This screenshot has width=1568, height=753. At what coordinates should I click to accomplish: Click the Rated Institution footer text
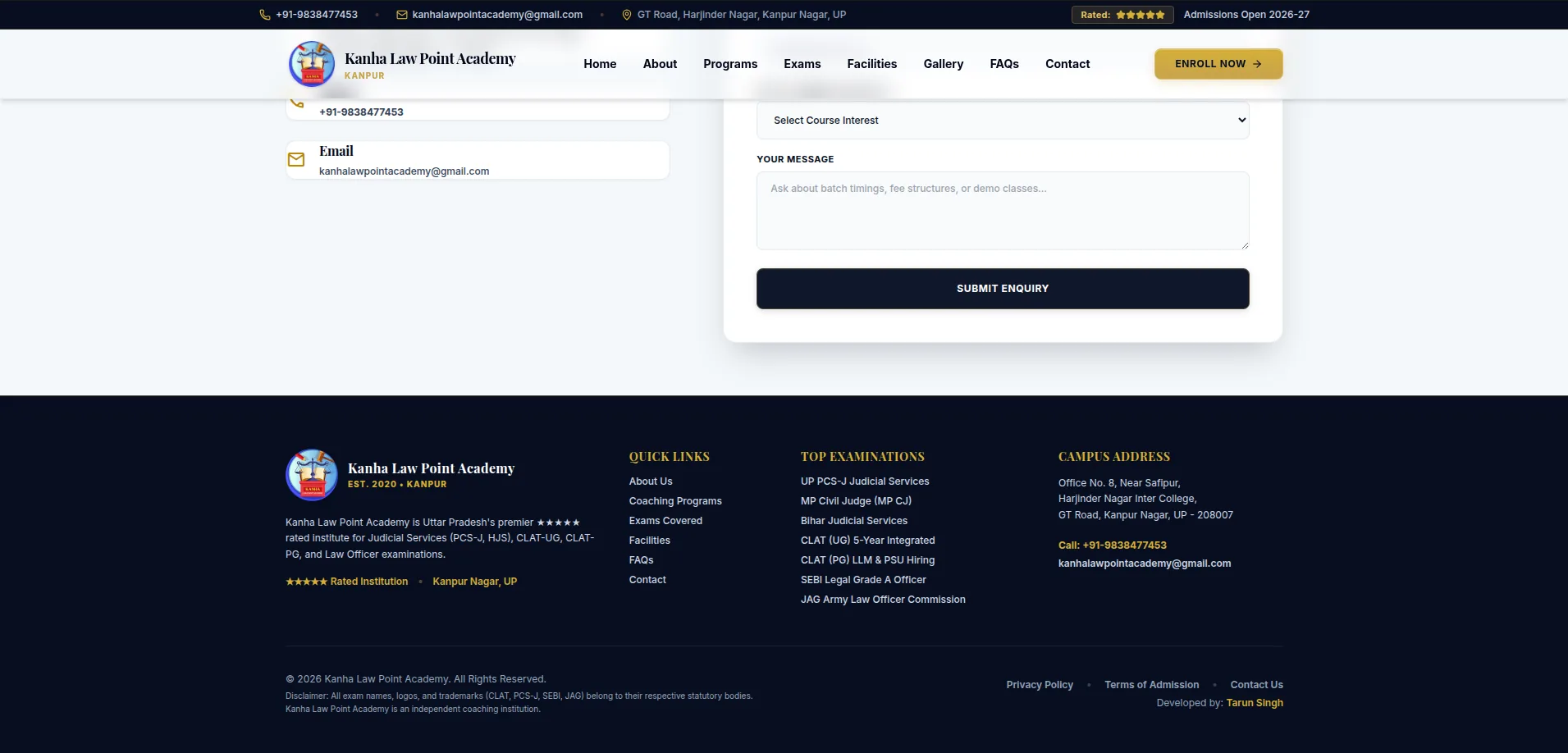(x=346, y=582)
